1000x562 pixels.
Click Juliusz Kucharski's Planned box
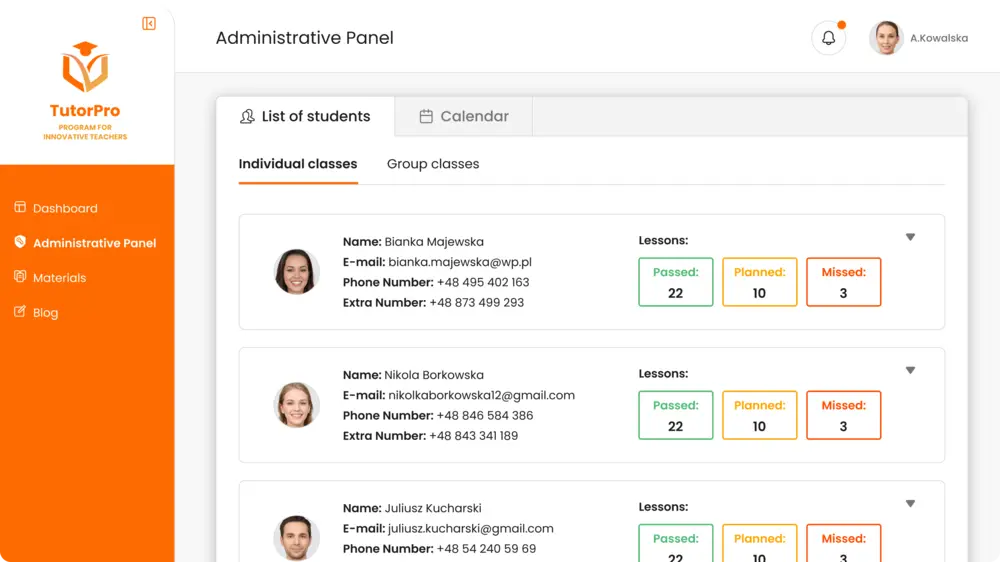760,543
